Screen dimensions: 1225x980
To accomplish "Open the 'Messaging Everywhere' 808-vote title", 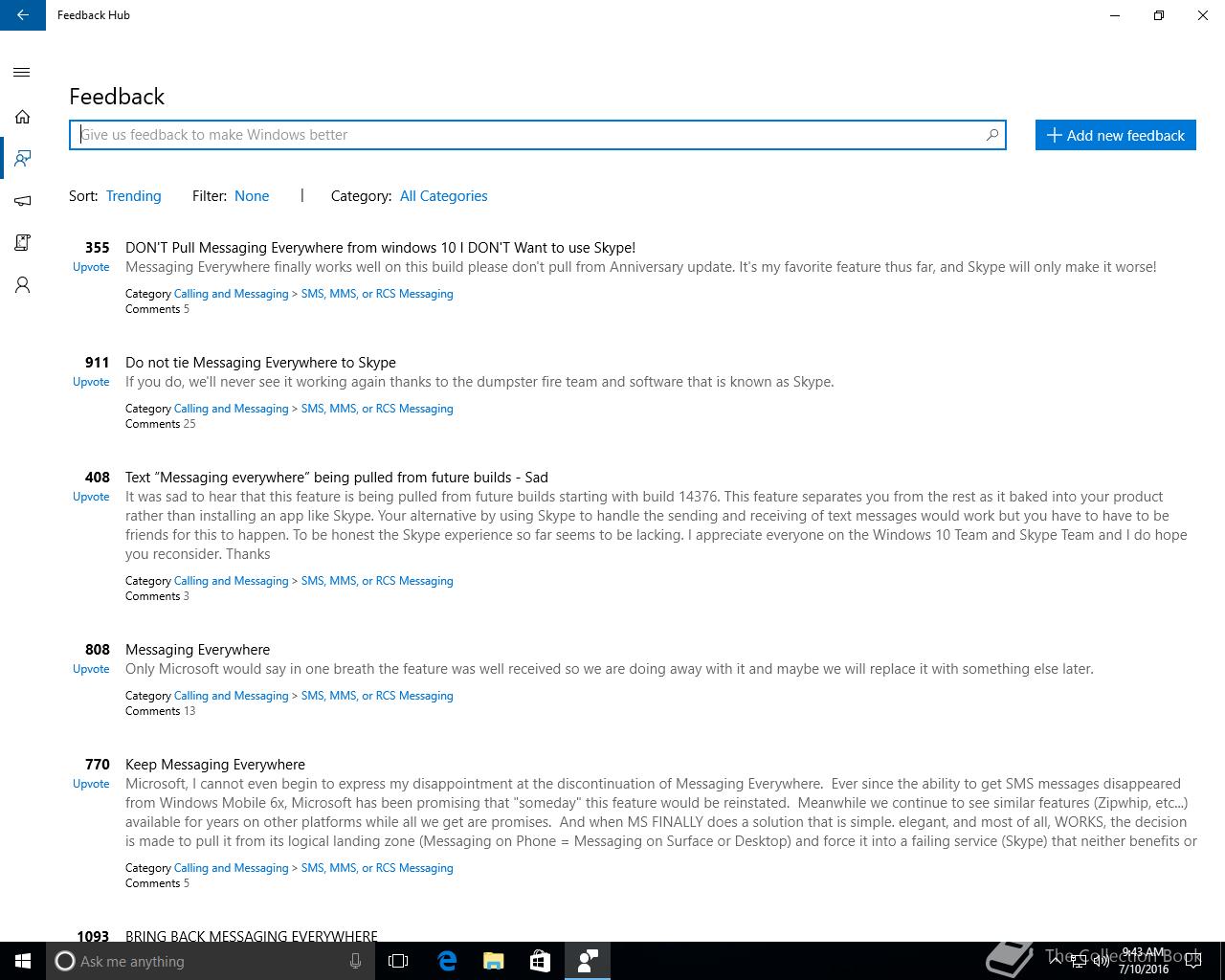I will pos(197,649).
